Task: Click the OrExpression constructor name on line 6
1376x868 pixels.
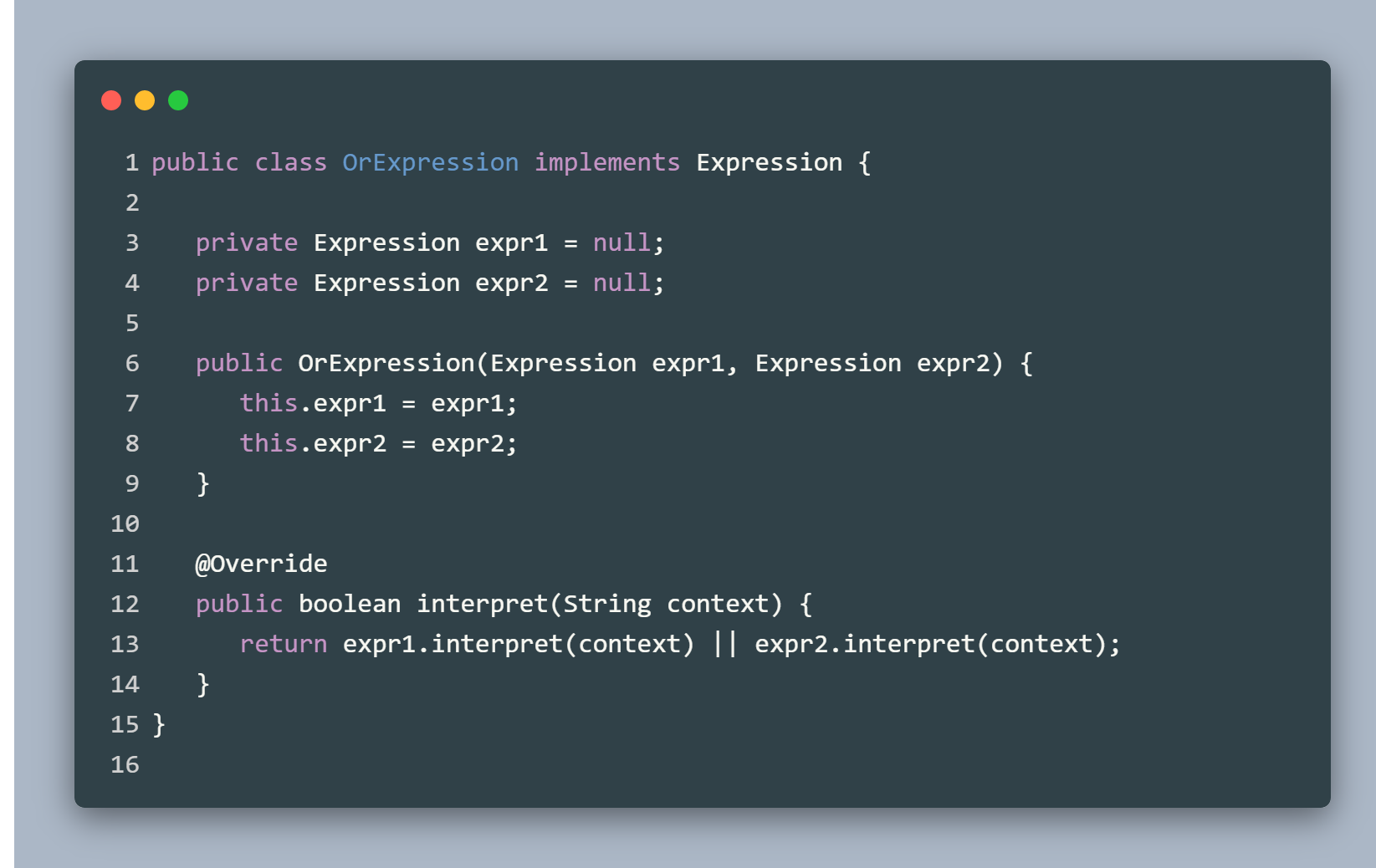Action: [386, 363]
